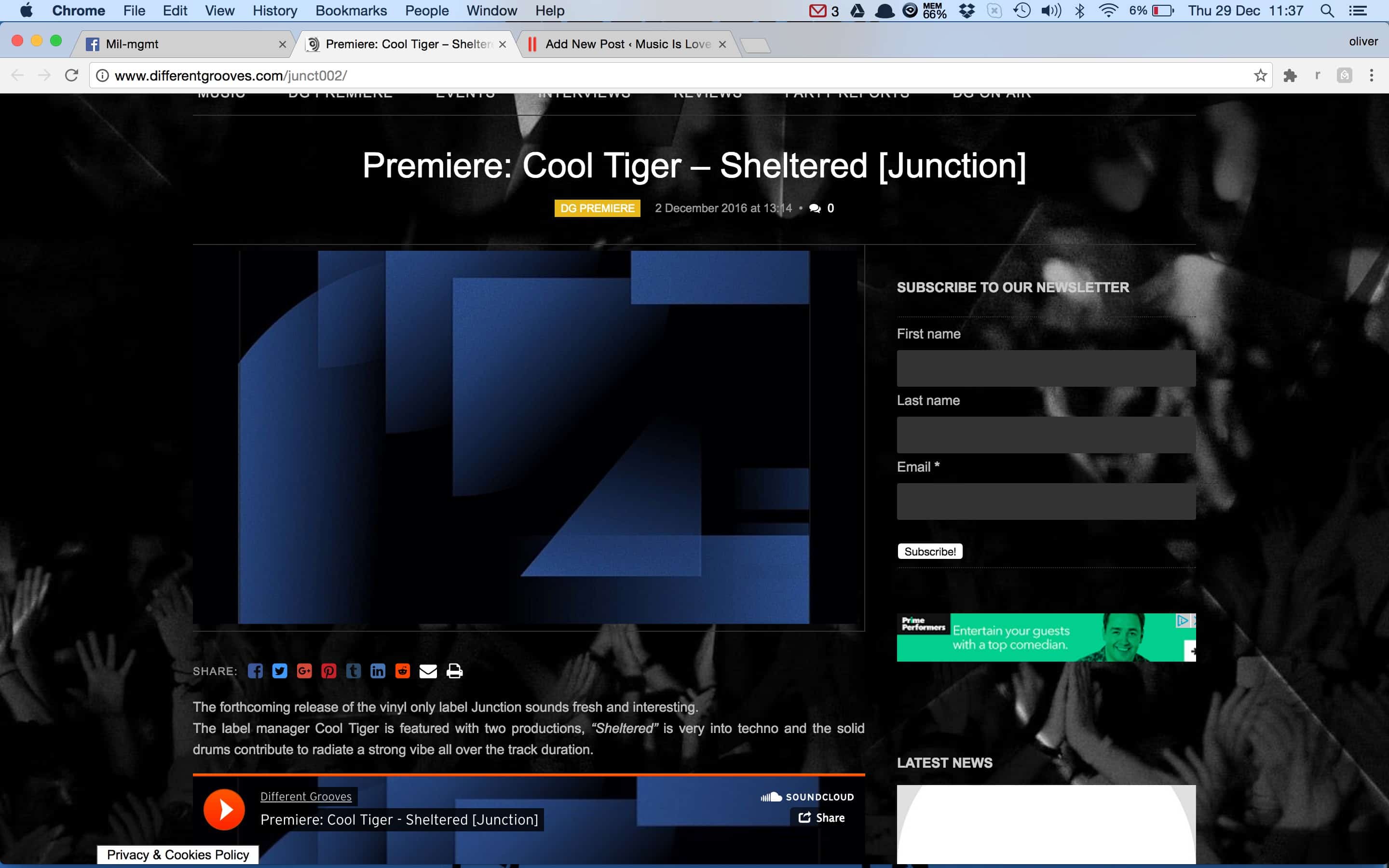Open the volume control in menu bar

[x=1051, y=11]
